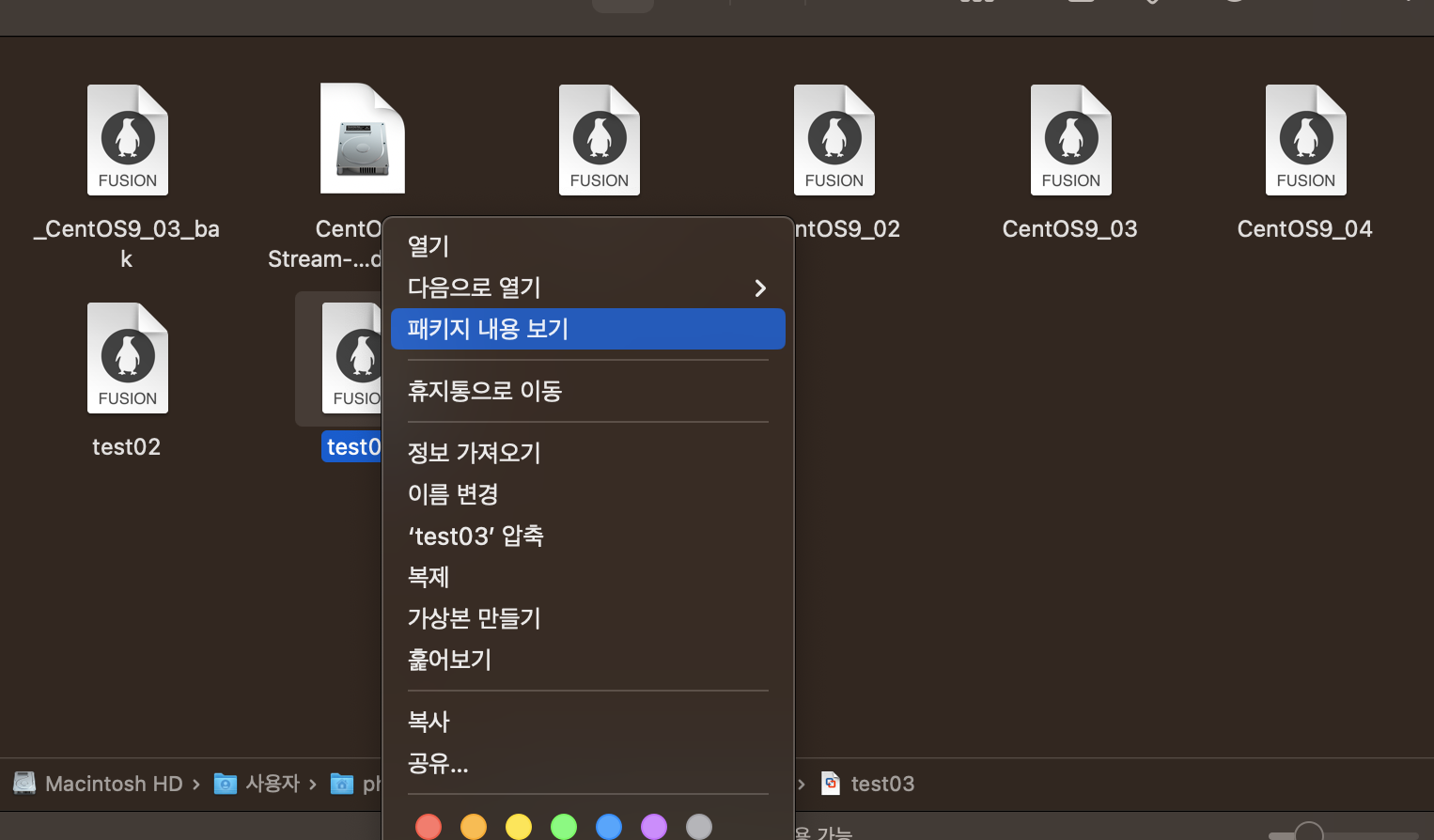This screenshot has width=1434, height=840.
Task: Click the 사용자 folder icon in path bar
Action: (226, 783)
